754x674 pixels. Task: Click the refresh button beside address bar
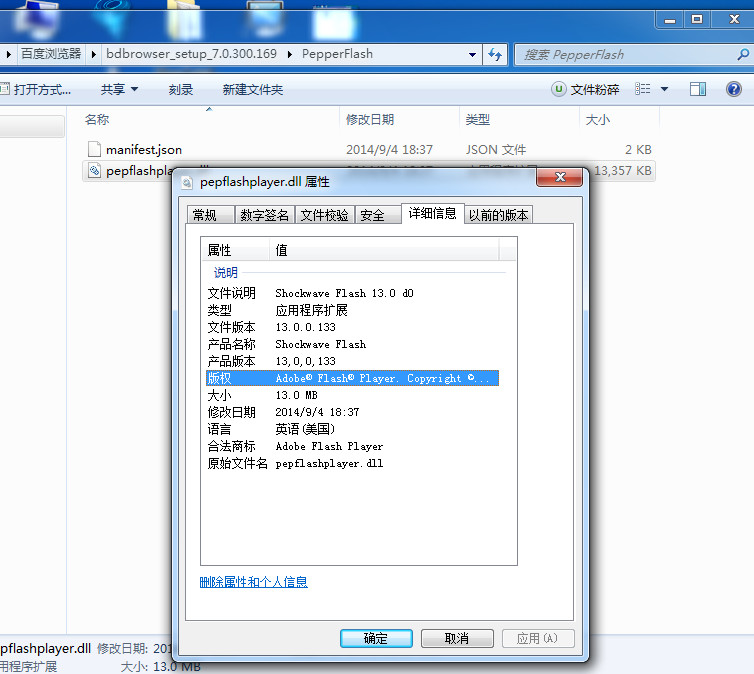tap(494, 55)
